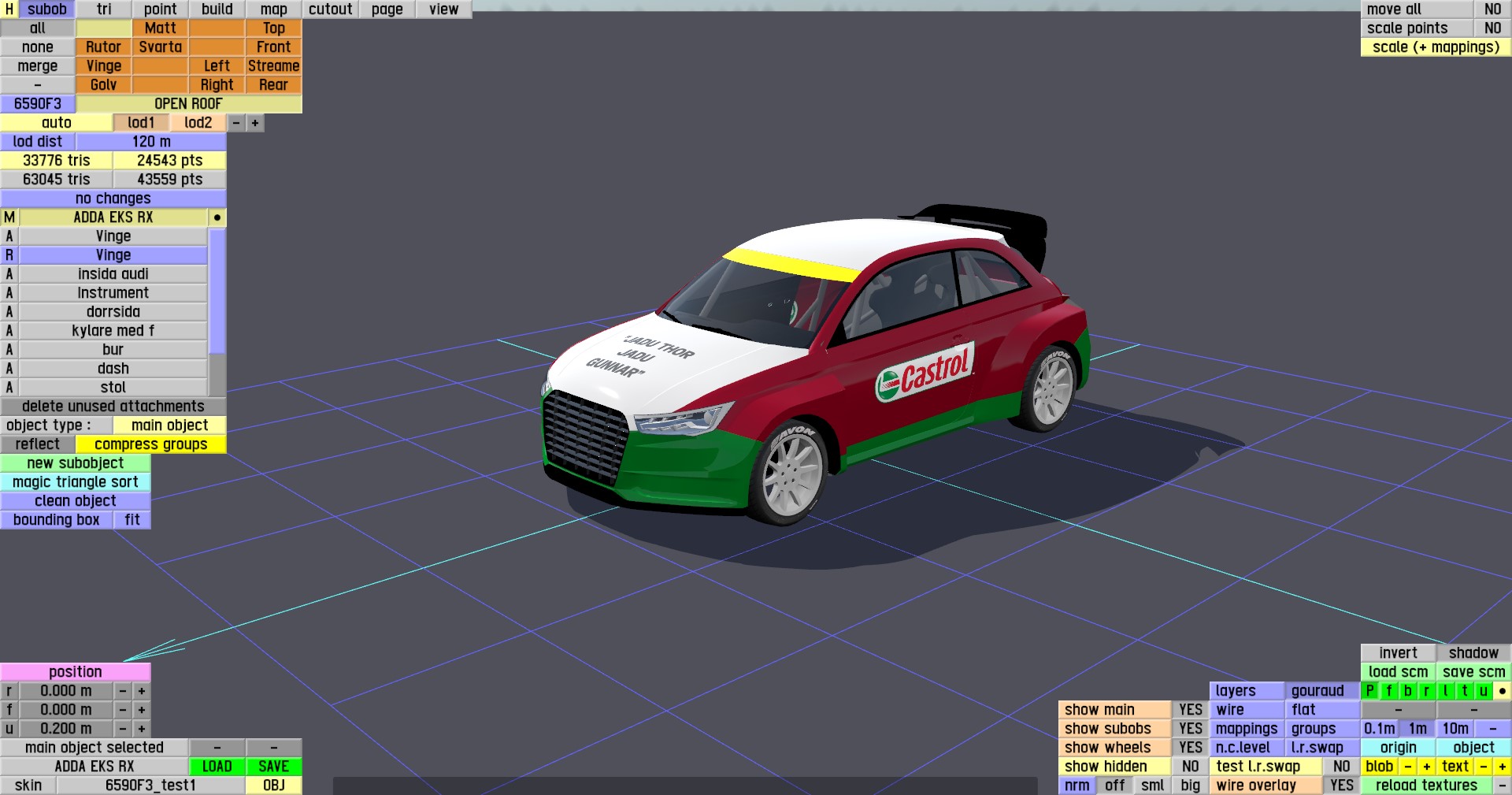1512x795 pixels.
Task: Toggle show hidden NO value
Action: pos(1191,767)
